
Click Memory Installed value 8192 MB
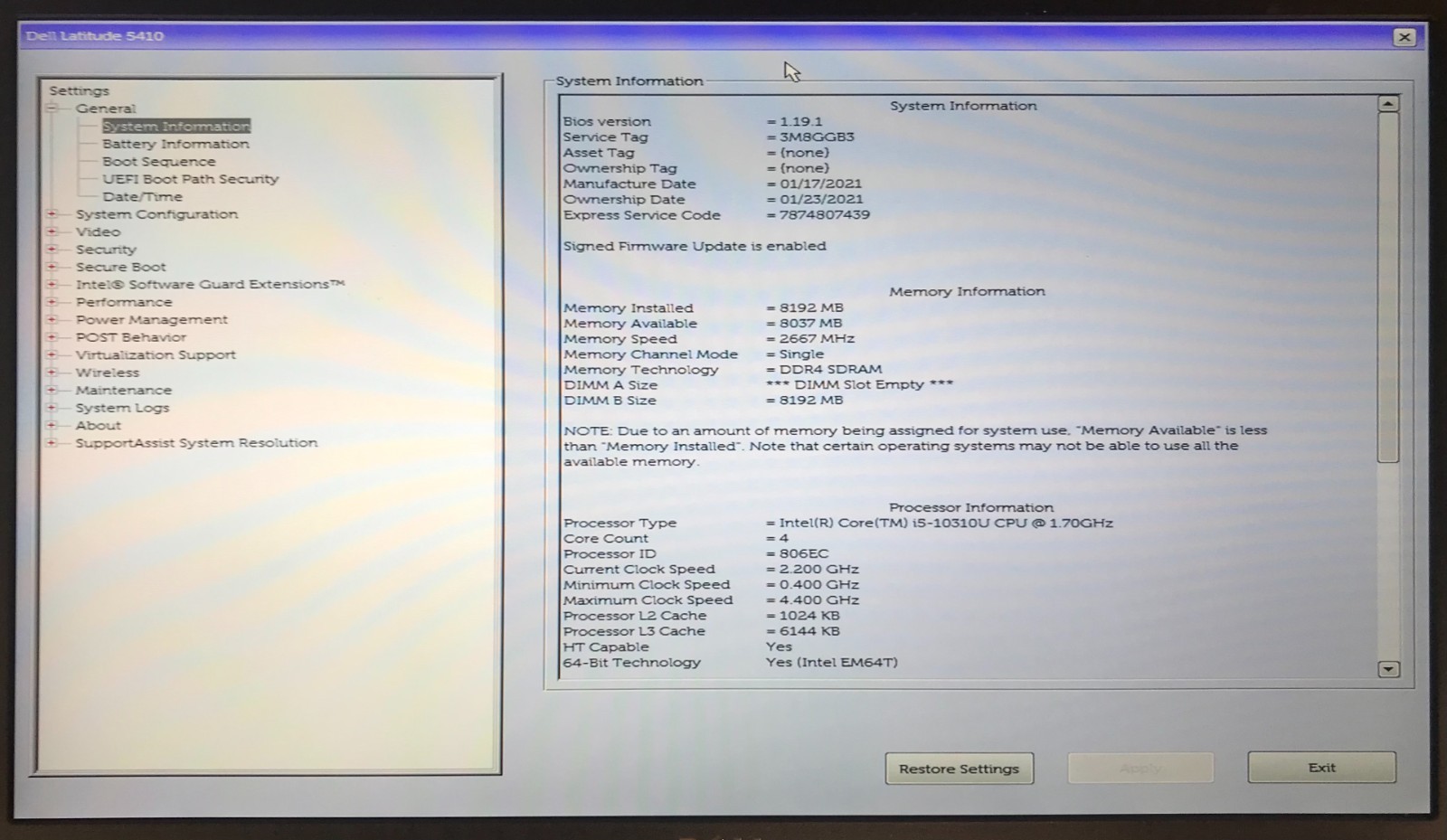pos(811,307)
